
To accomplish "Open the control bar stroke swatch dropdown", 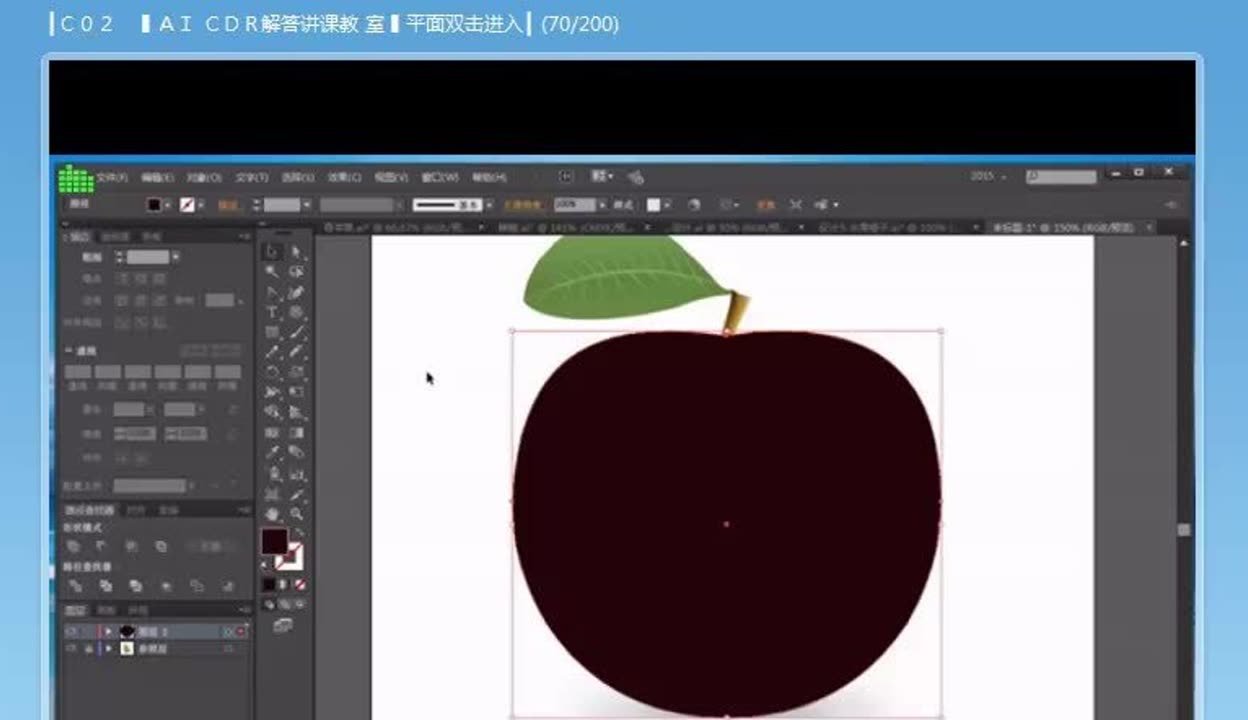I will pyautogui.click(x=200, y=205).
